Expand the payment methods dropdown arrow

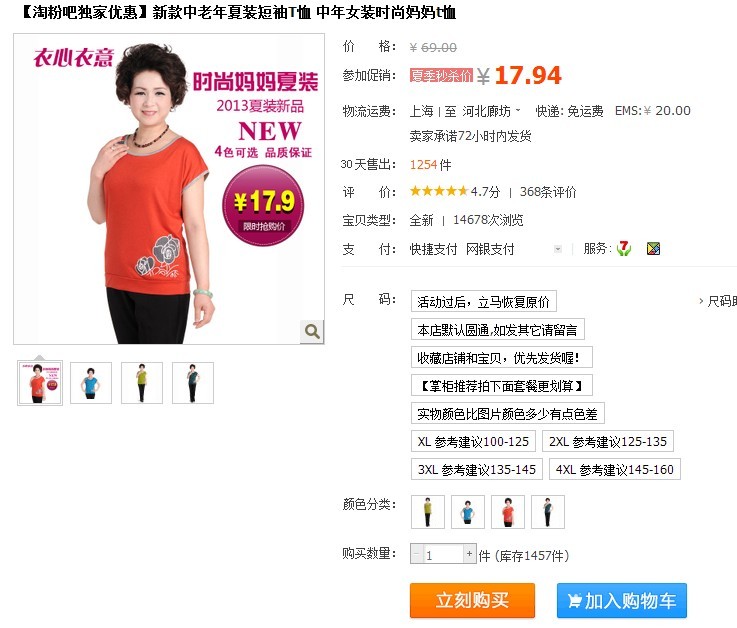pyautogui.click(x=558, y=249)
